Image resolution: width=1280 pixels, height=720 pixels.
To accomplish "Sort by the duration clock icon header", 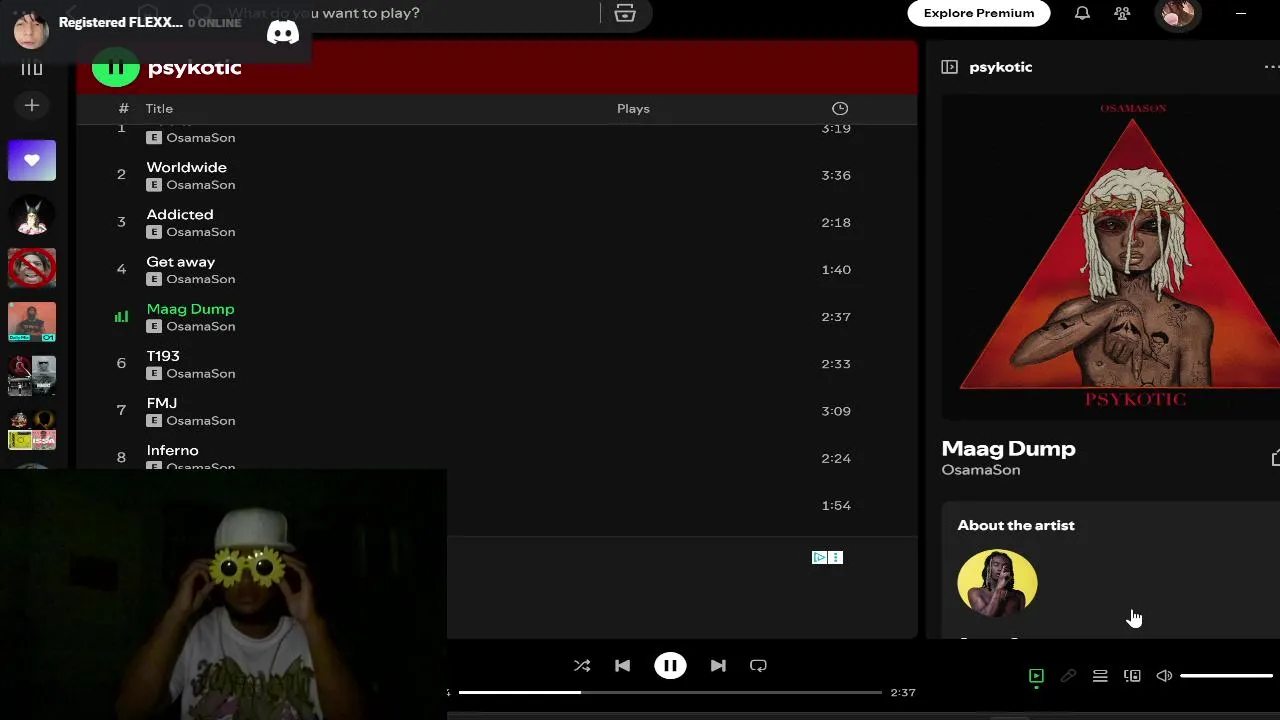I will coord(840,108).
